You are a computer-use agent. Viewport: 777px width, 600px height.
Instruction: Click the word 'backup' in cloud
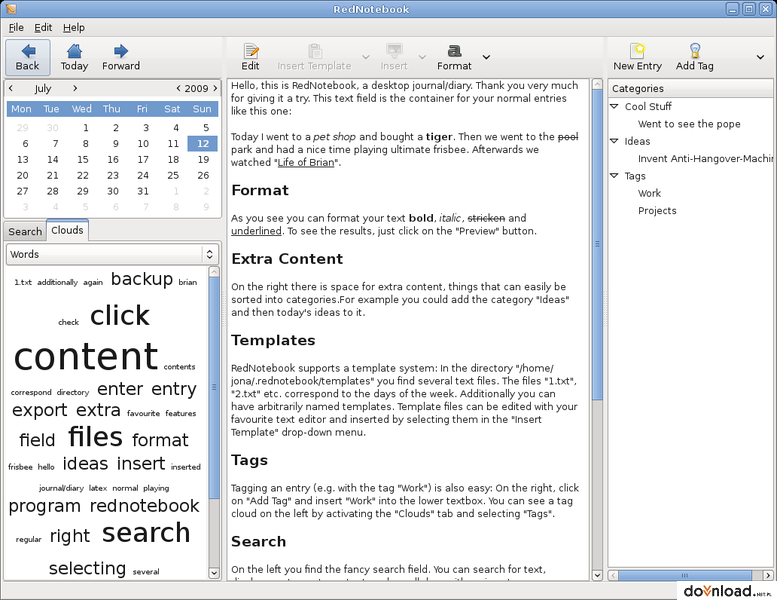(x=142, y=279)
